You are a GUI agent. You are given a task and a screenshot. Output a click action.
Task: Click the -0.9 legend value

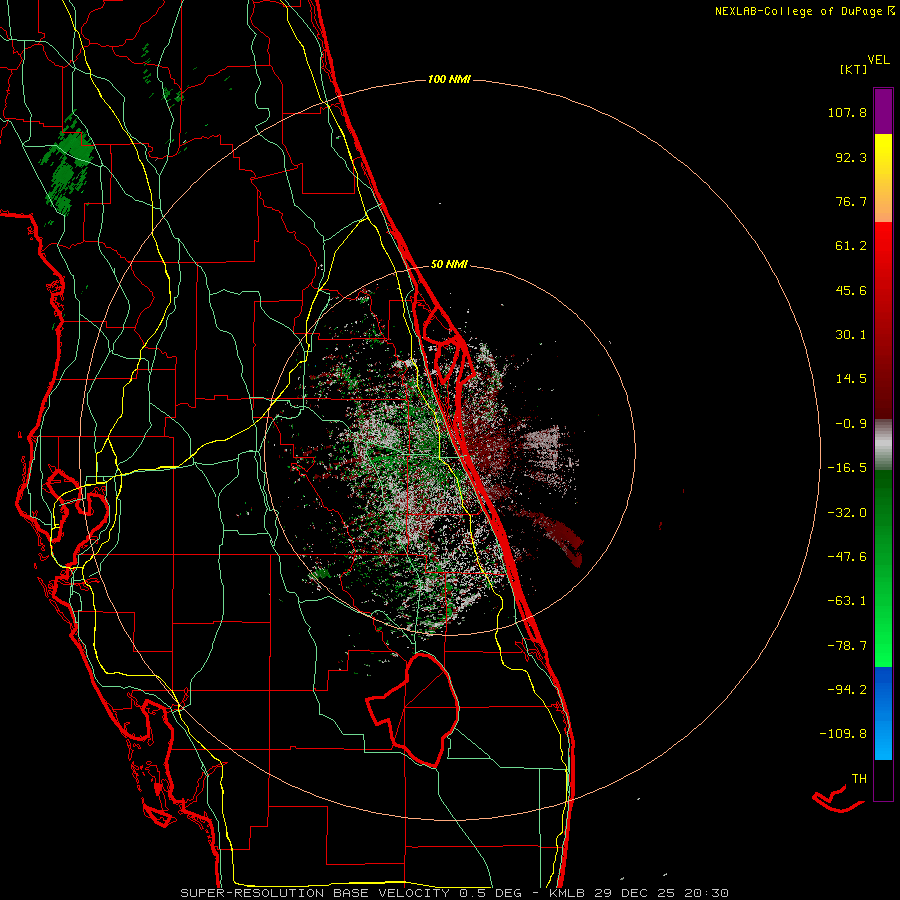click(x=851, y=424)
